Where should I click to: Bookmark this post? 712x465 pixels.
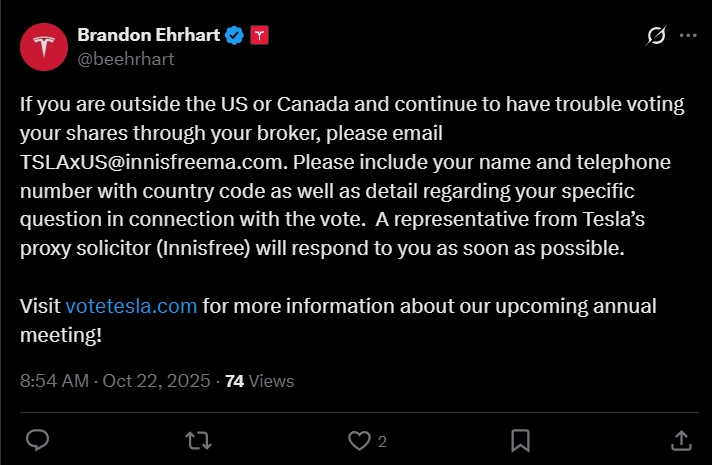(520, 440)
